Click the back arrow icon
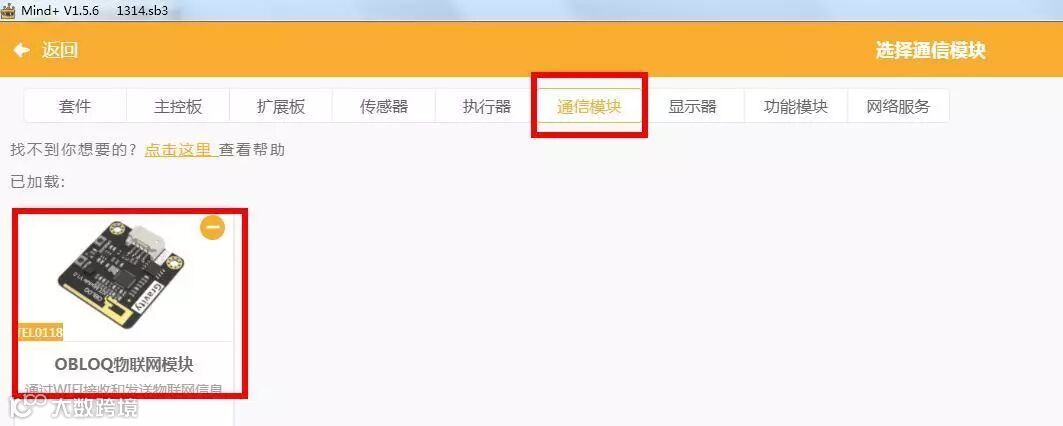Screen dimensions: 1063x426 [x=22, y=50]
